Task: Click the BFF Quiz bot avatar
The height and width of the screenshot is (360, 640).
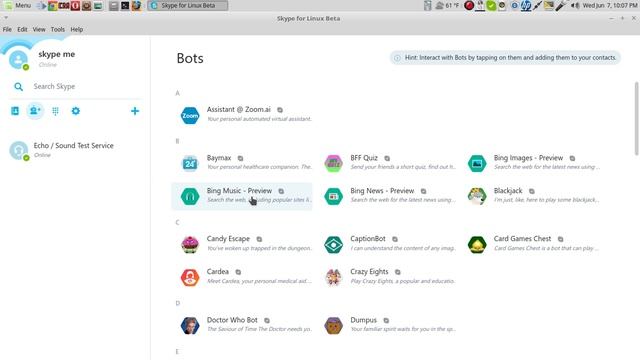Action: [333, 163]
